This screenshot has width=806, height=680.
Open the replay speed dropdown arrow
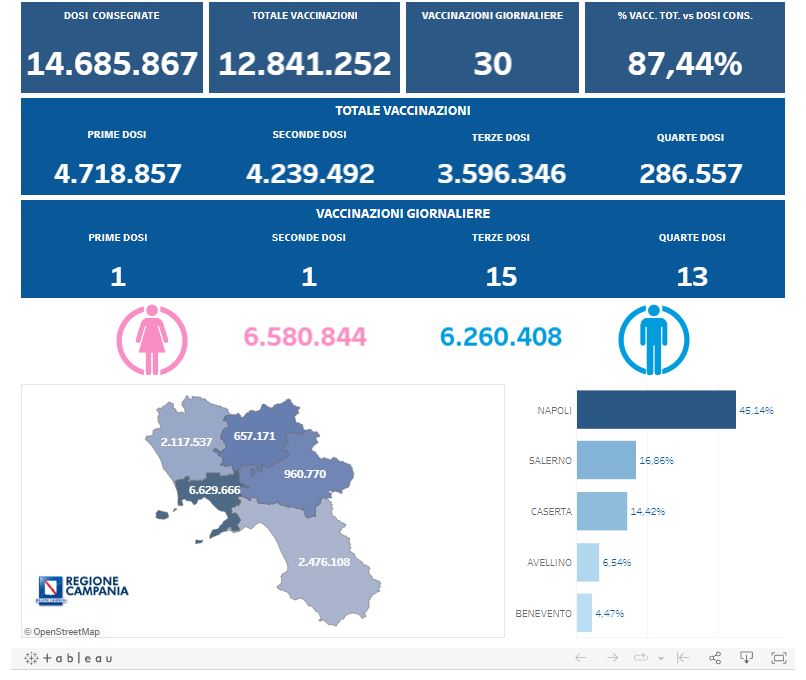click(x=661, y=659)
